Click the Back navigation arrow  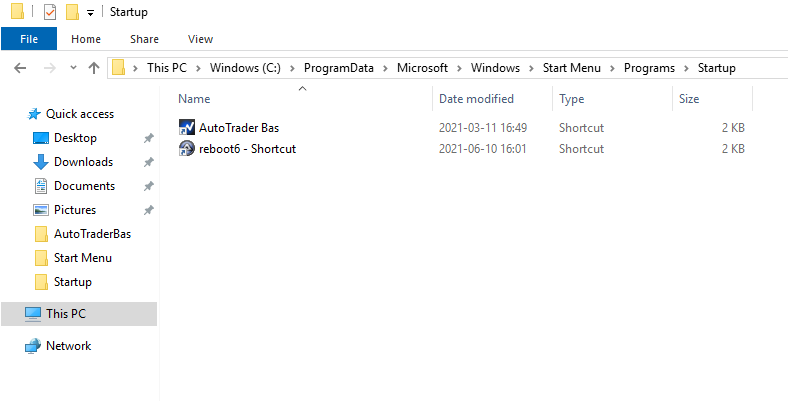tap(20, 68)
